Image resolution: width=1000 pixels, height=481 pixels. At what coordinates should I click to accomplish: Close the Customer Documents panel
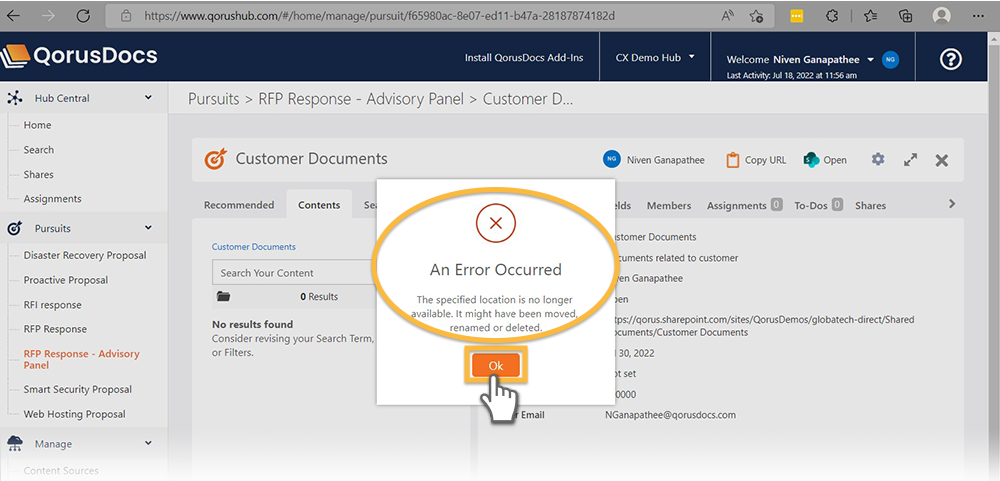point(941,160)
